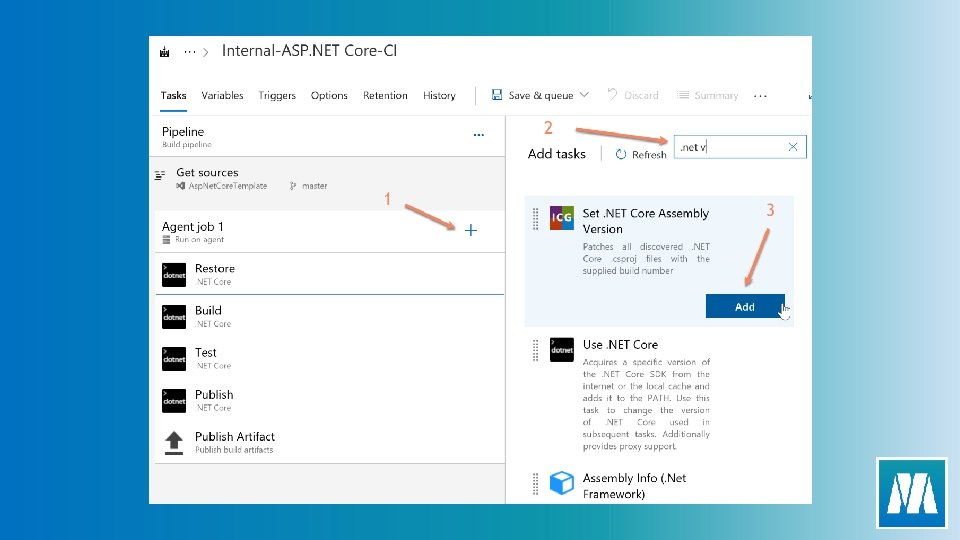Select the Publish Artifact task
960x540 pixels.
[x=330, y=443]
